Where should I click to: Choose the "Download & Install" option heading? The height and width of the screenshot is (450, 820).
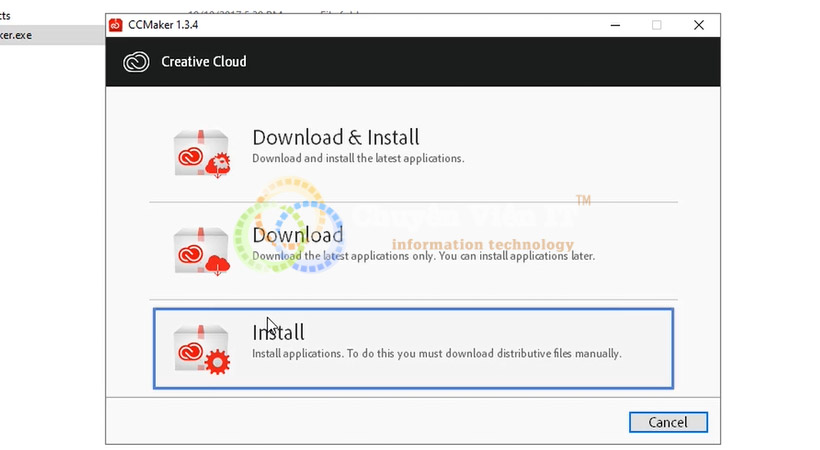pyautogui.click(x=335, y=138)
